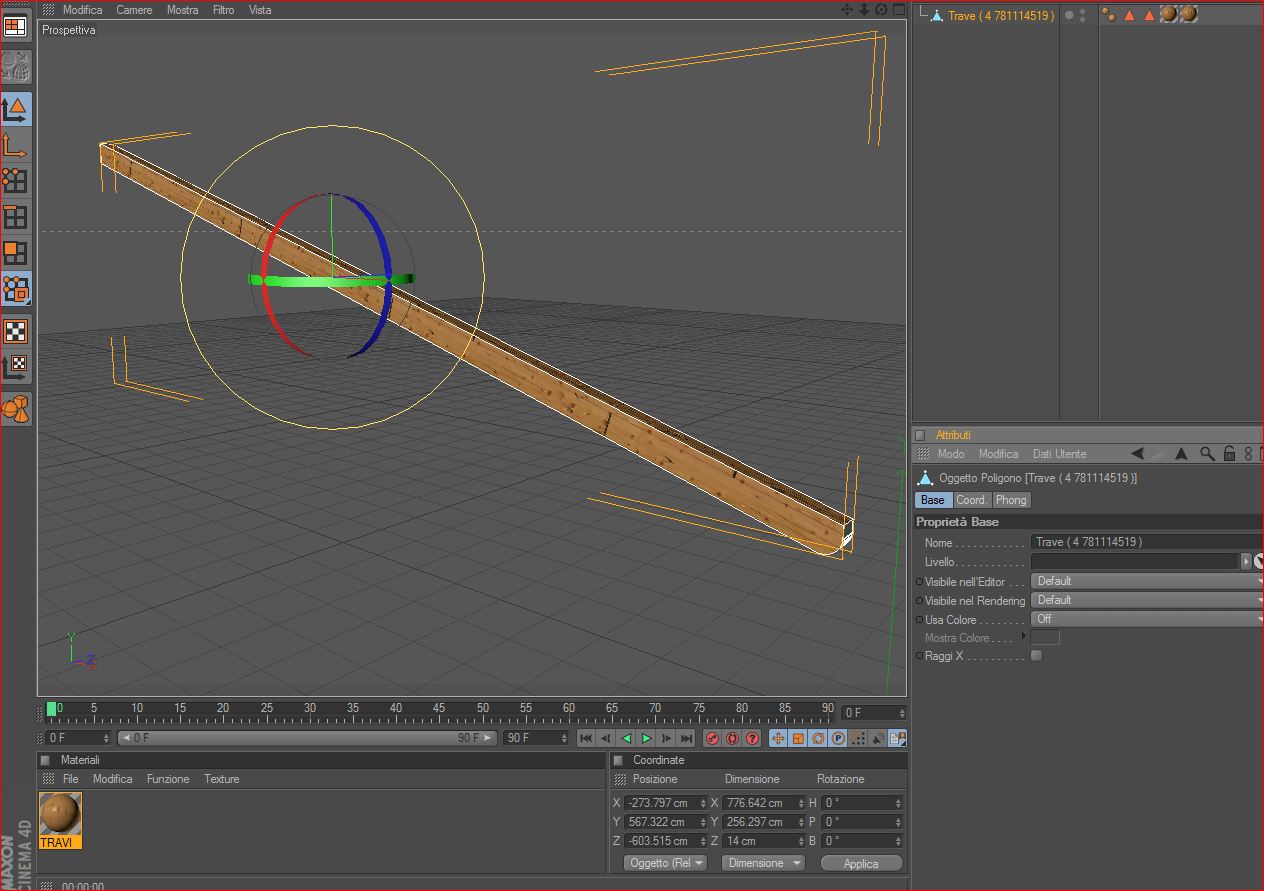Click the Make Editable tool icon

tap(15, 67)
